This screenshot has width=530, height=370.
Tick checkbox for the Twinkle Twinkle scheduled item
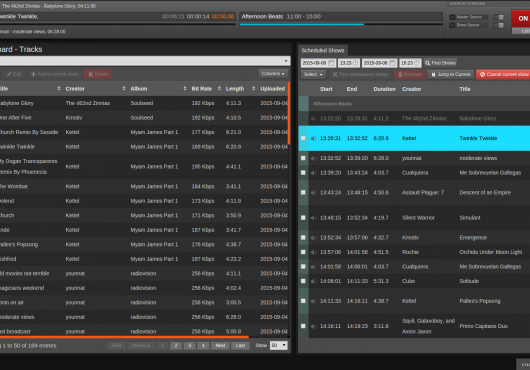click(x=303, y=138)
